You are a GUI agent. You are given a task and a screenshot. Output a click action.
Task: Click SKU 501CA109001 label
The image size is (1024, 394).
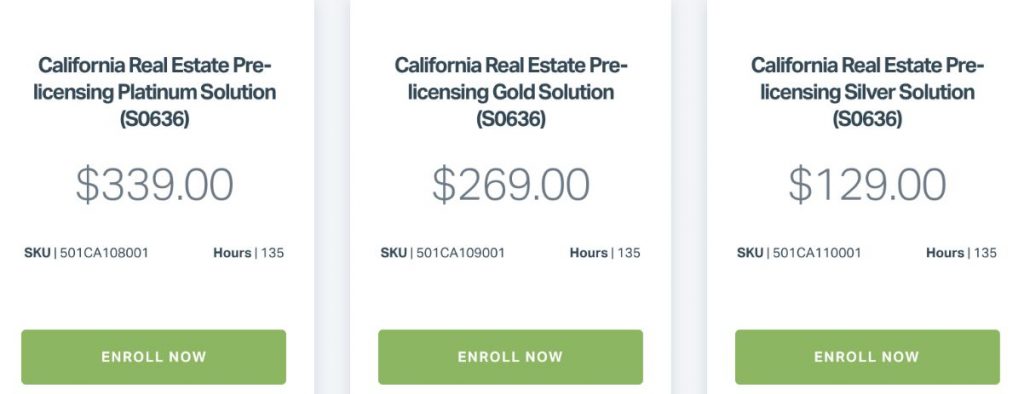click(x=443, y=253)
